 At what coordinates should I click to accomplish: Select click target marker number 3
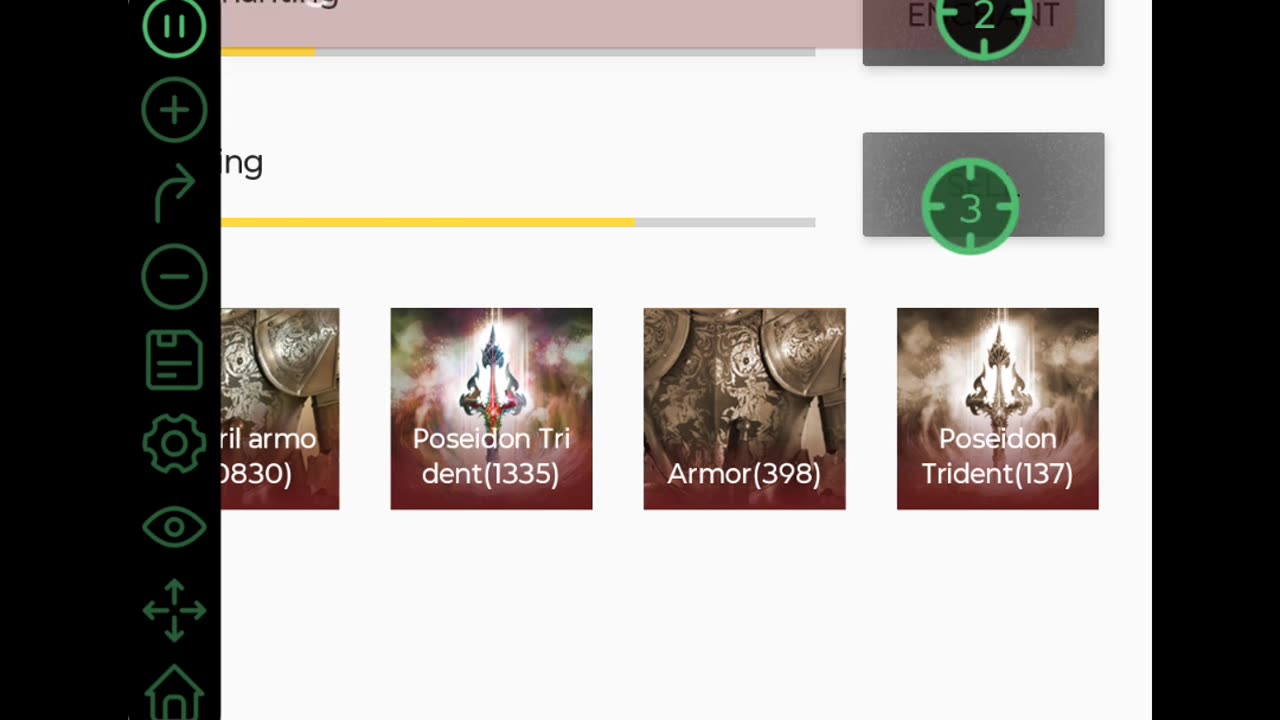click(x=970, y=208)
